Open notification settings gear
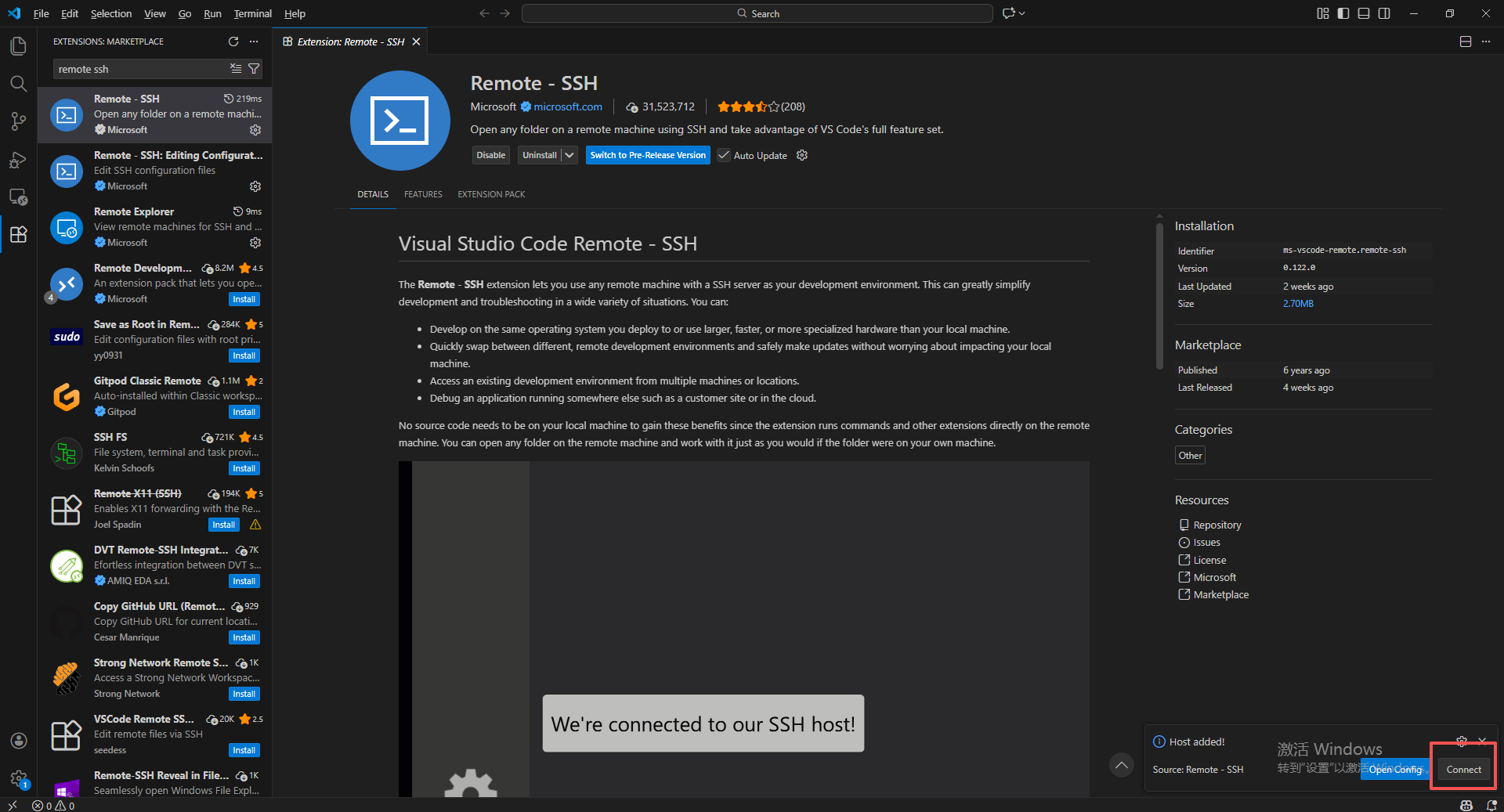 [1462, 741]
